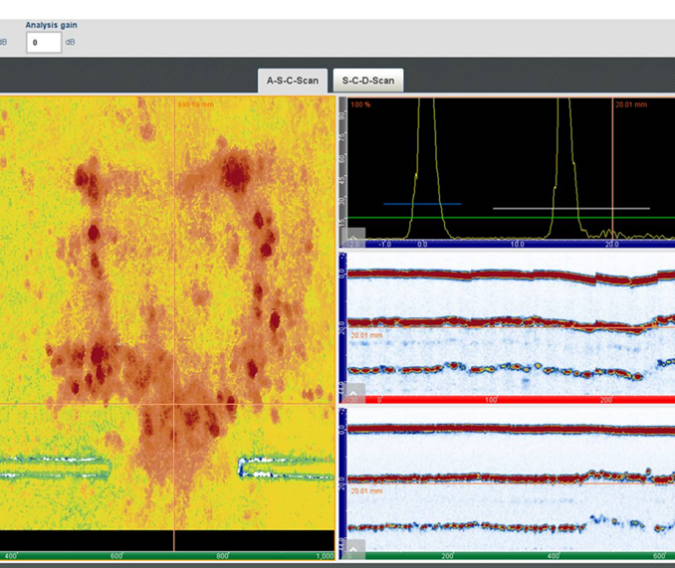The width and height of the screenshot is (675, 568).
Task: Click the D-scan panel chevron icon
Action: [355, 548]
